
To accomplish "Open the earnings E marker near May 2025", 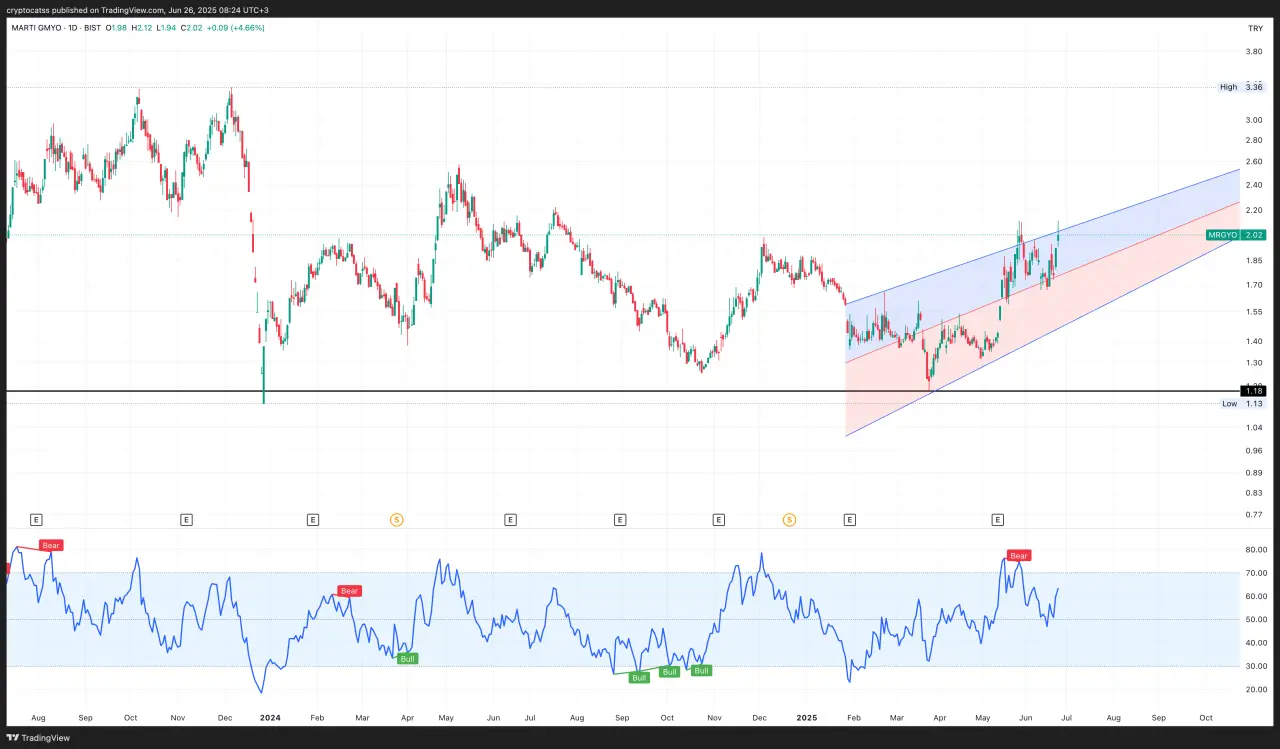I will [x=997, y=520].
